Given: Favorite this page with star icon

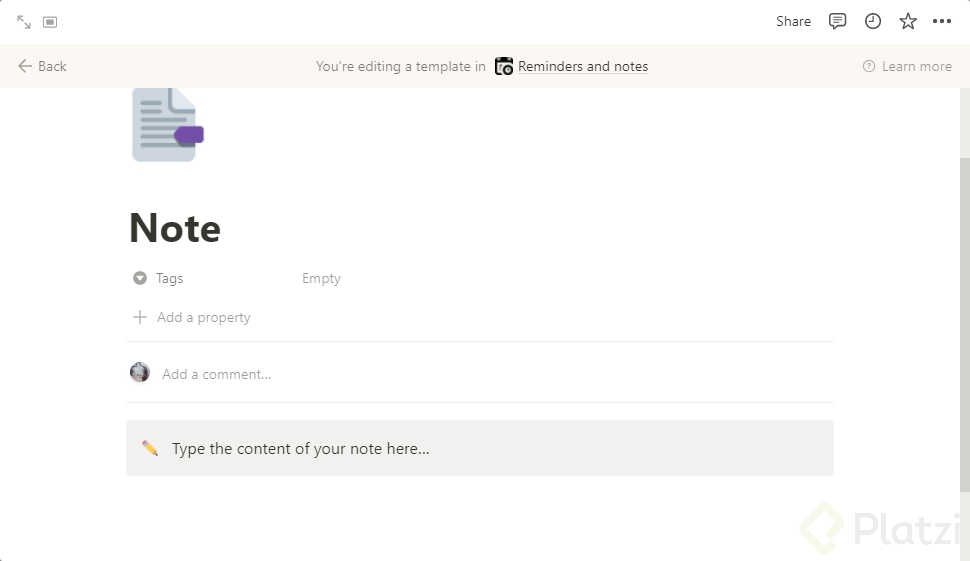Looking at the screenshot, I should [x=908, y=21].
